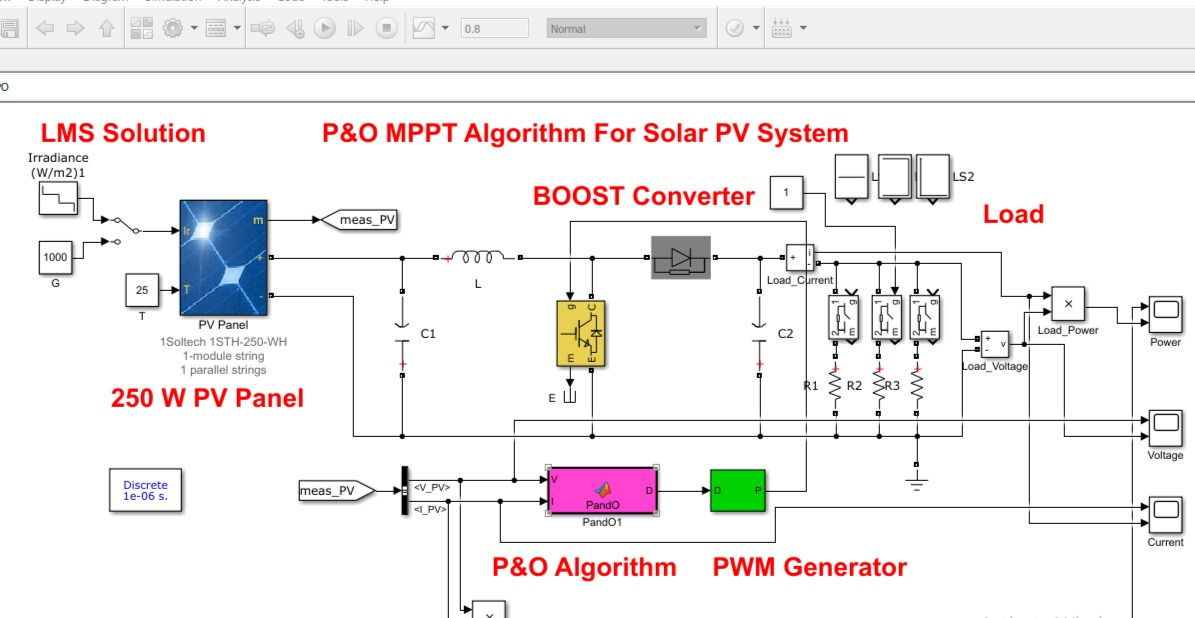Select the R1 switch block in Load section
Image resolution: width=1195 pixels, height=618 pixels.
tap(845, 316)
